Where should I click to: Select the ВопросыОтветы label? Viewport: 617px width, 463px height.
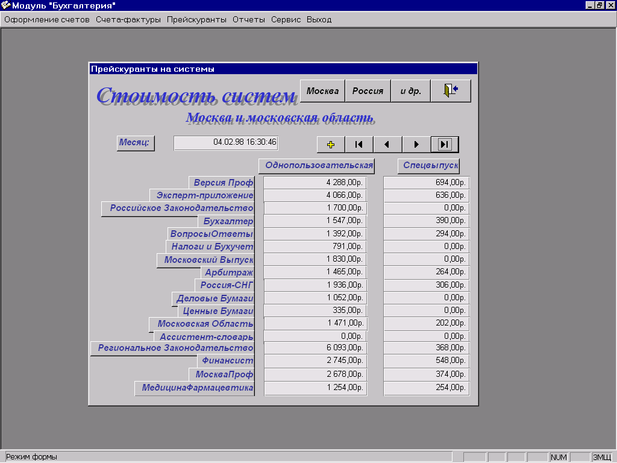pyautogui.click(x=211, y=234)
